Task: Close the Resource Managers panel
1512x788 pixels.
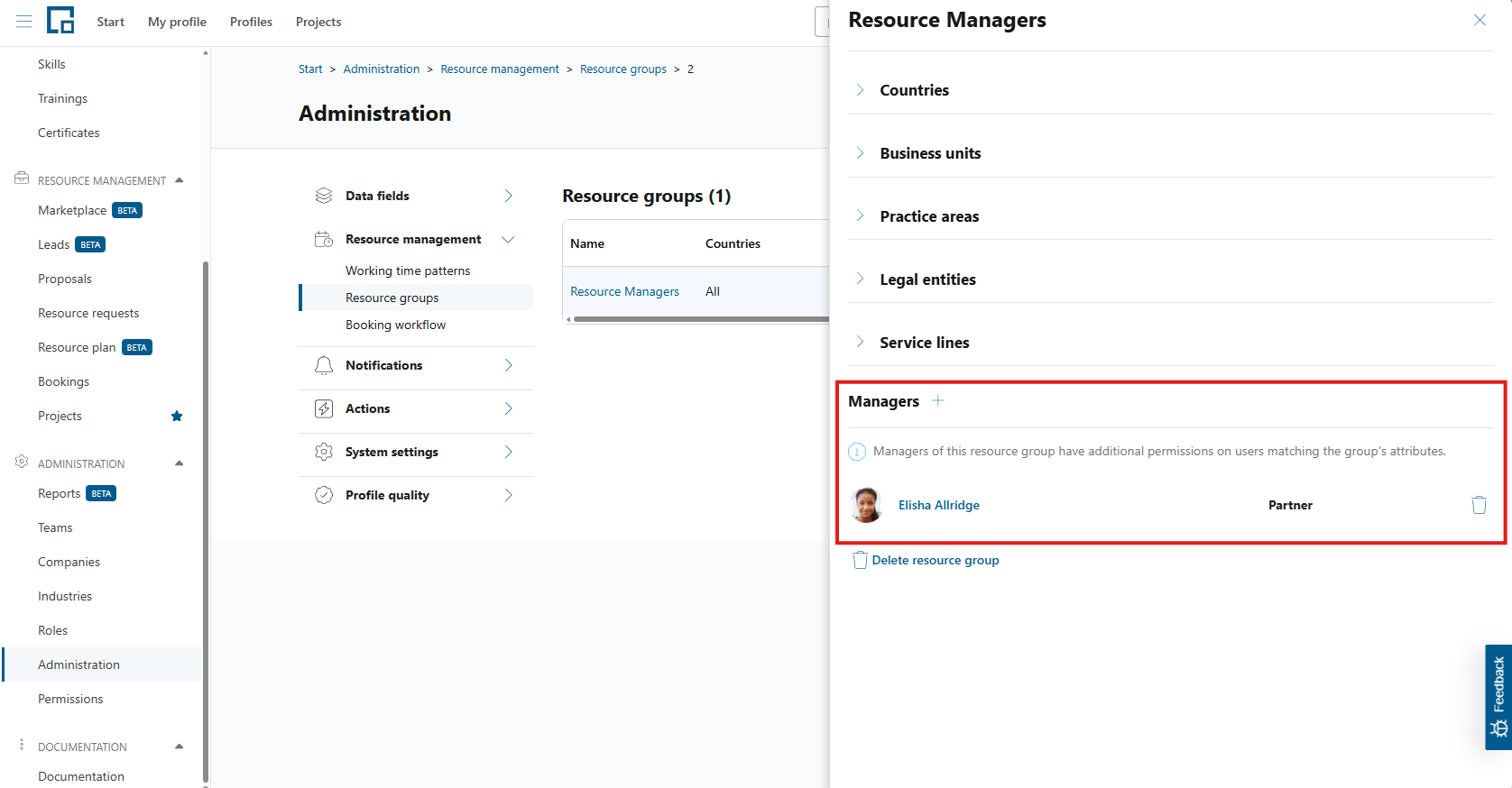Action: click(x=1480, y=20)
